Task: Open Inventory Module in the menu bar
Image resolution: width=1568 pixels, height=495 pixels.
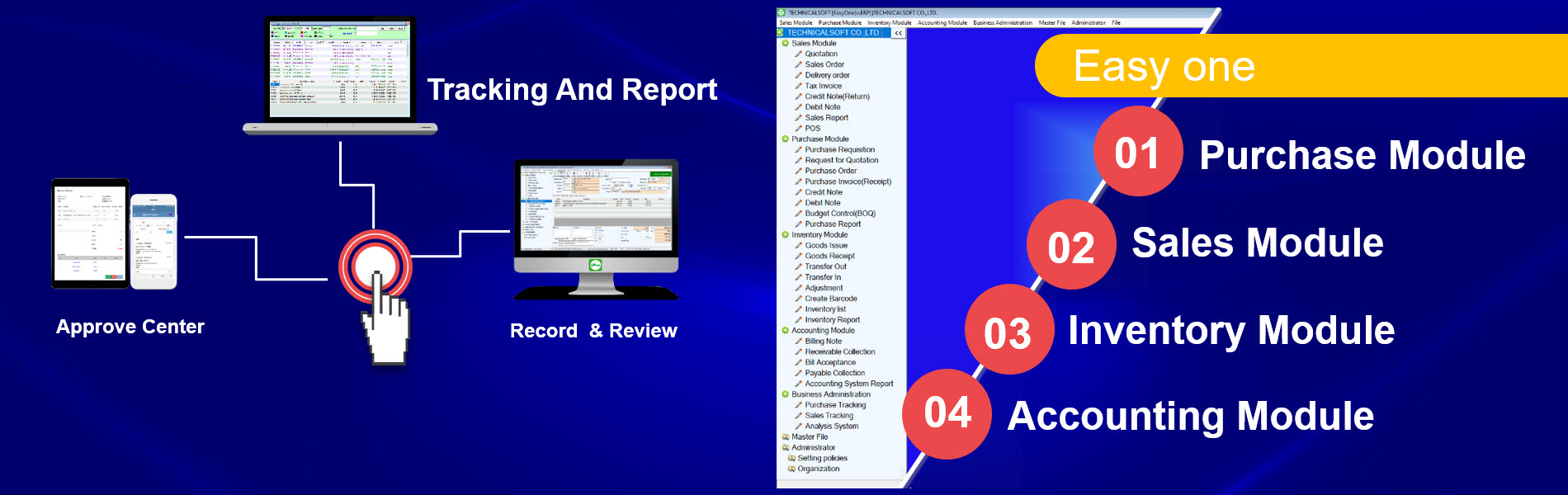Action: [890, 23]
